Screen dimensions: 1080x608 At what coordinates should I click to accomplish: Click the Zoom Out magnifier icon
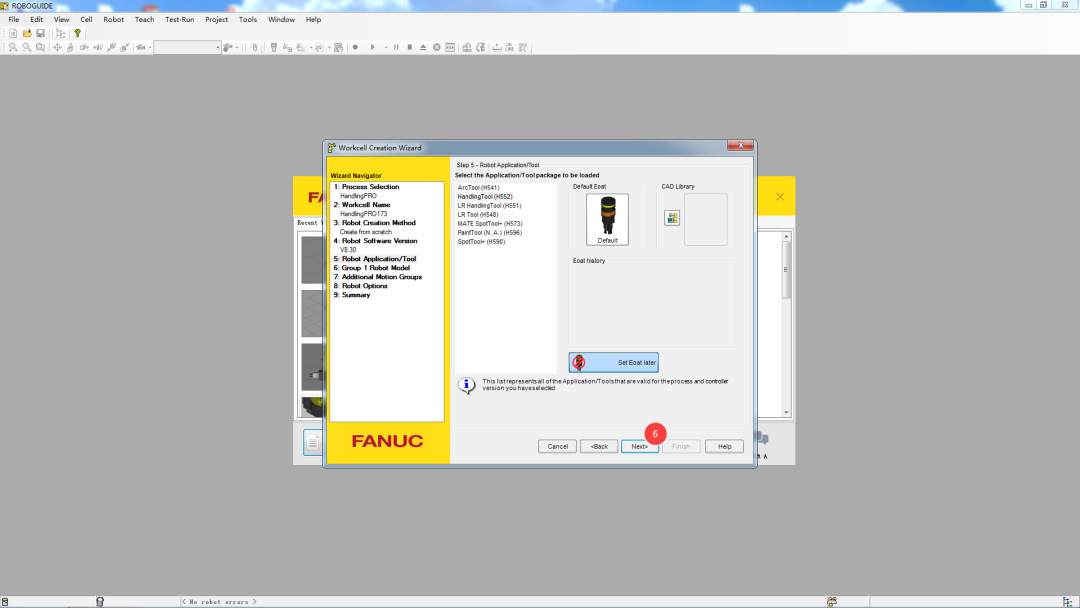tap(26, 48)
